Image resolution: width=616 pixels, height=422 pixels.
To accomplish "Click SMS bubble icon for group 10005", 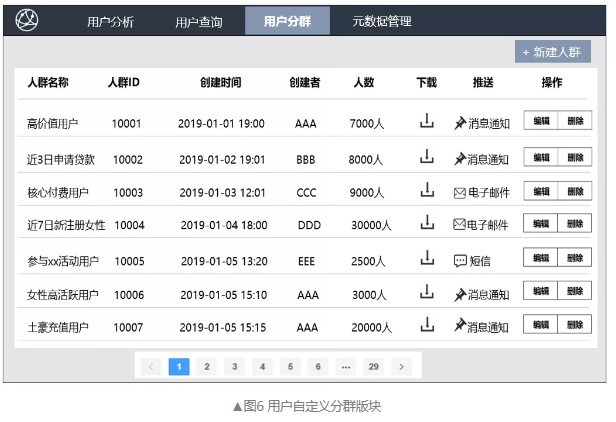I will coord(460,261).
